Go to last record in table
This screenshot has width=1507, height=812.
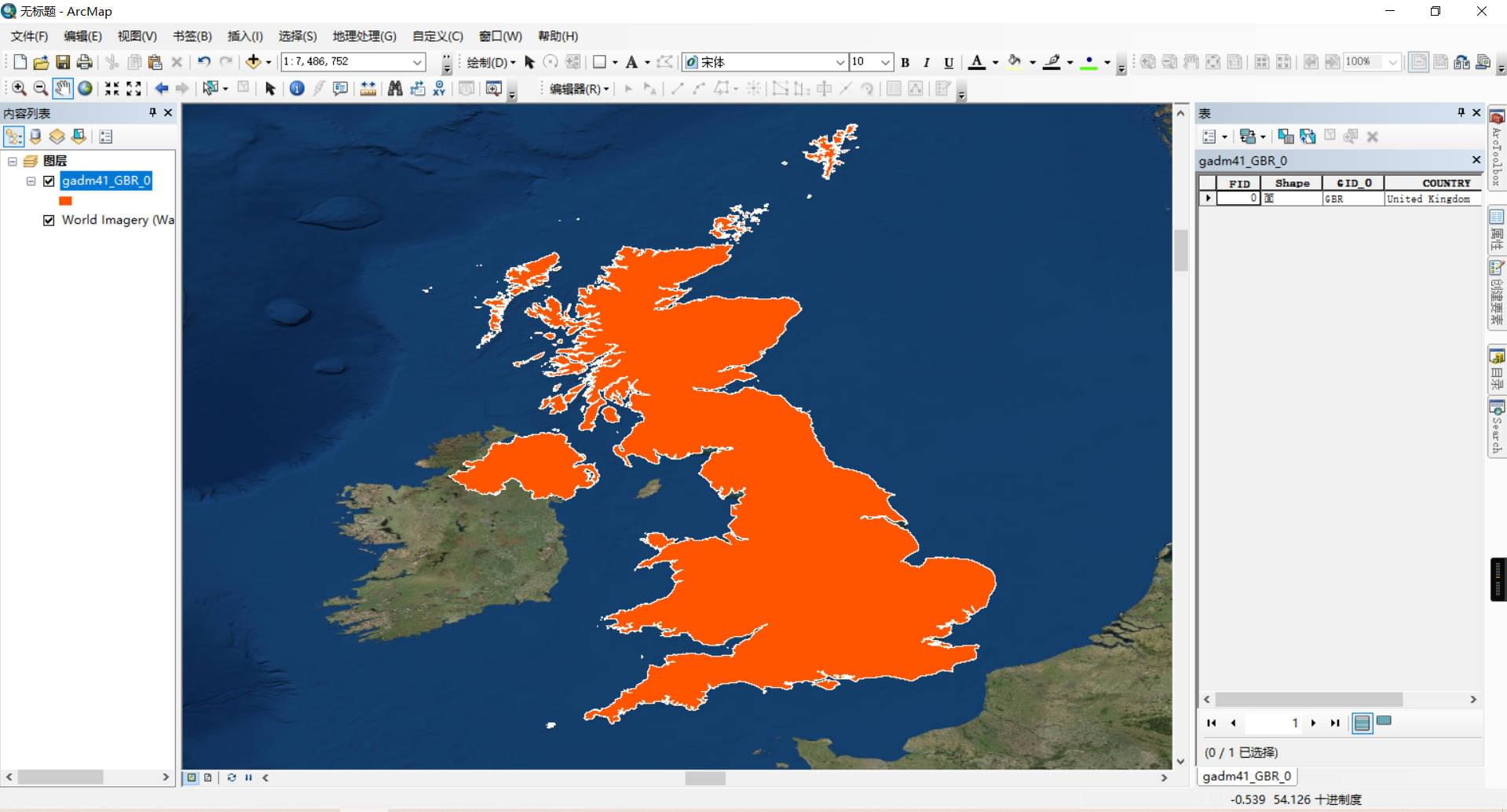(x=1335, y=723)
